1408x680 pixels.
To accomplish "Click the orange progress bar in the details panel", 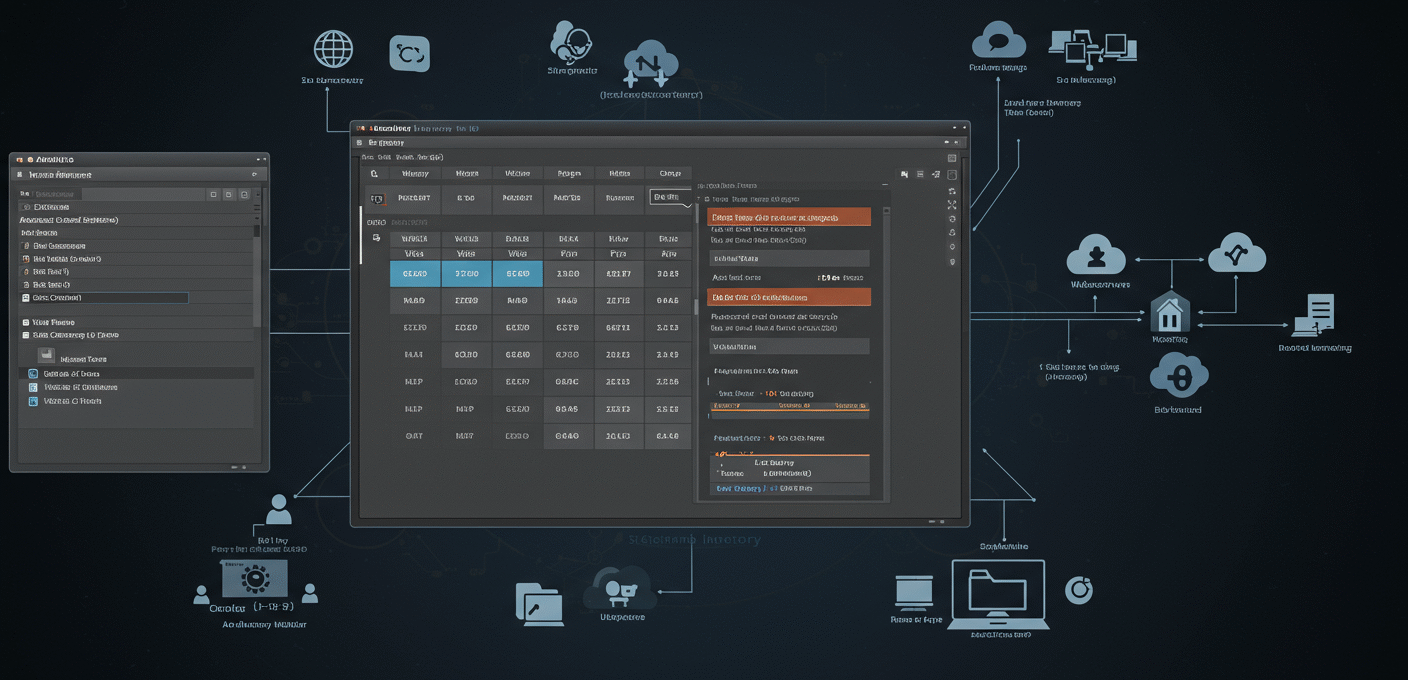I will (x=788, y=408).
